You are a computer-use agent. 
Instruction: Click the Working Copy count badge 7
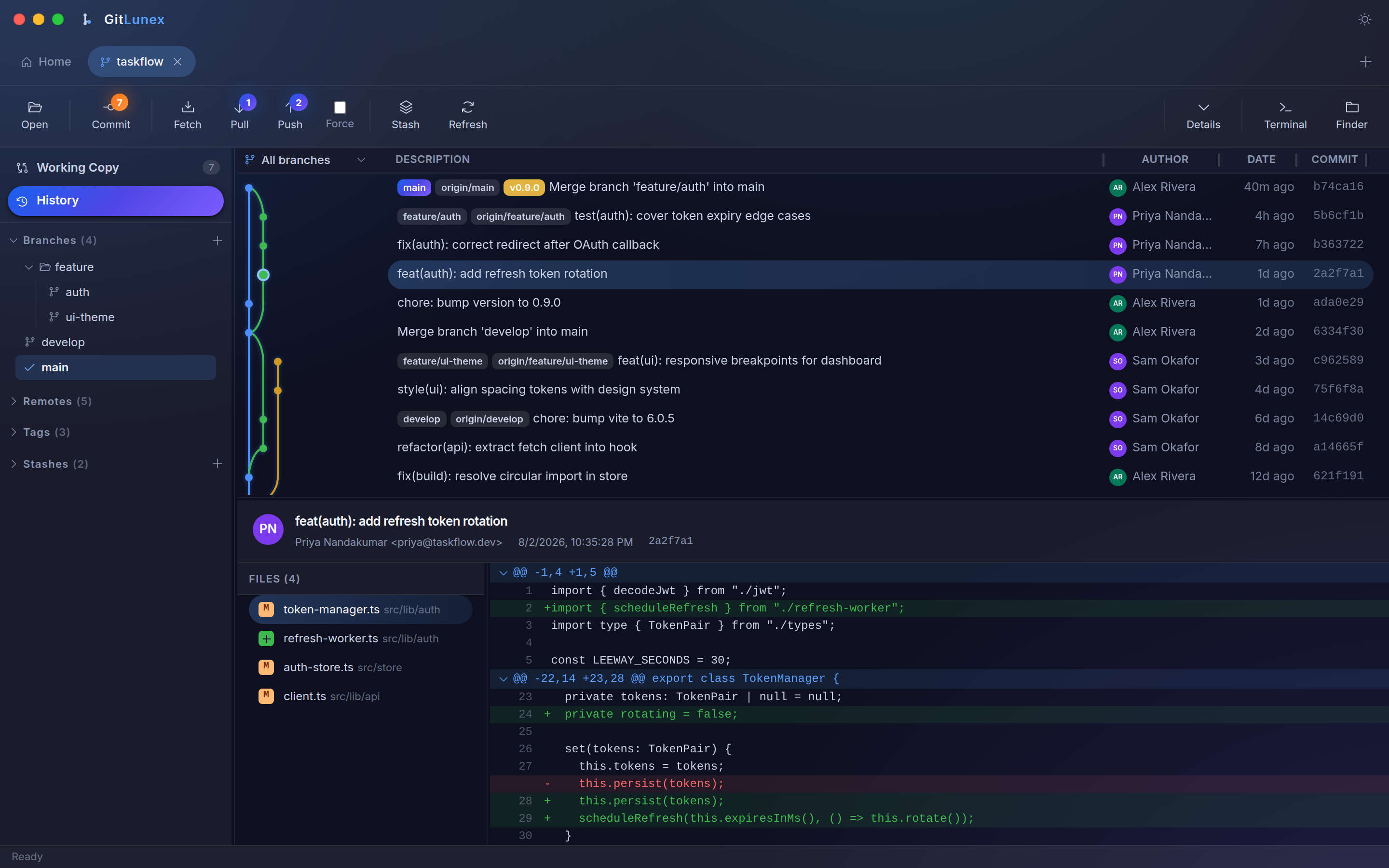211,167
